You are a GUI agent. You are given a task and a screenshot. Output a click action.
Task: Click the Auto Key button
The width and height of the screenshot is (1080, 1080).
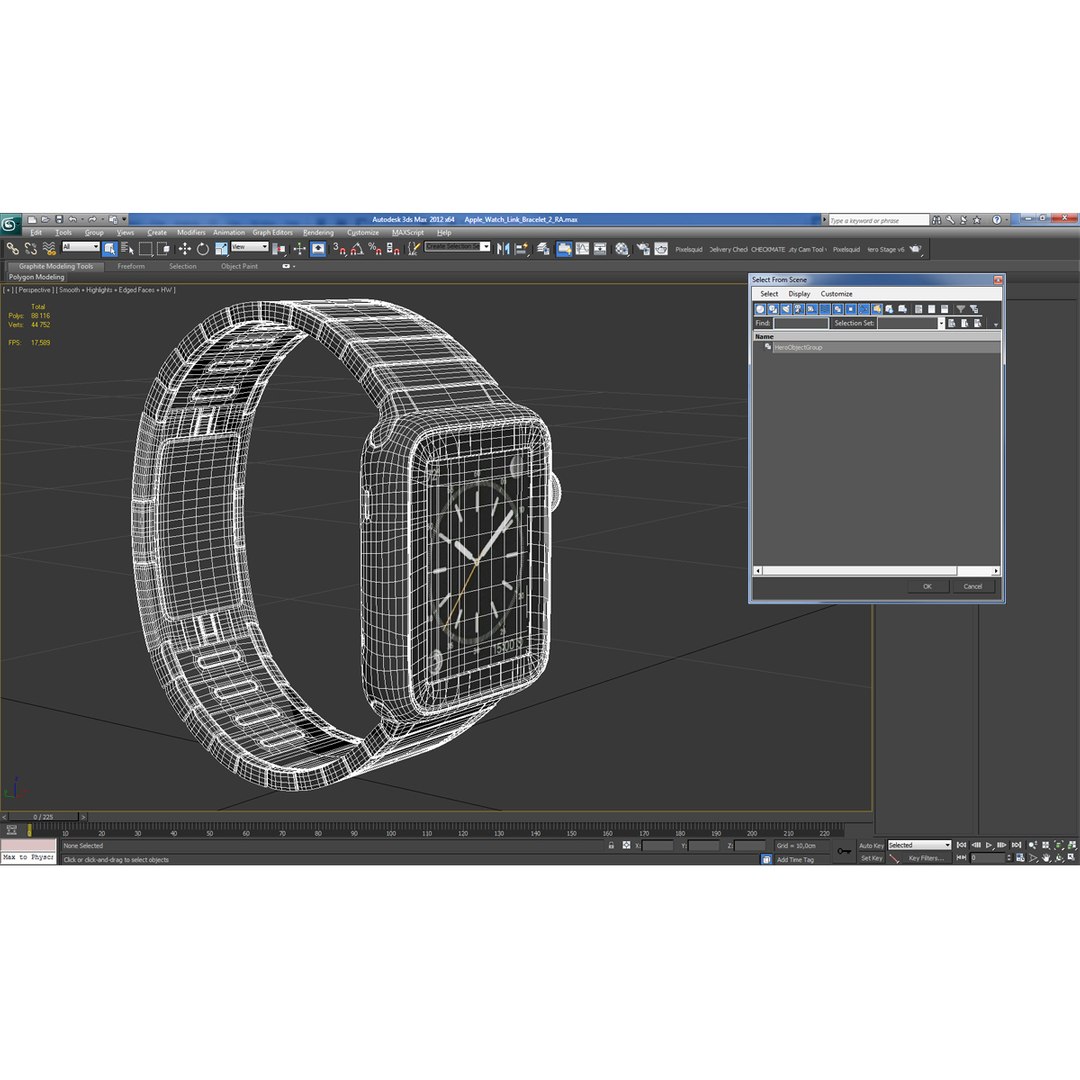tap(871, 845)
